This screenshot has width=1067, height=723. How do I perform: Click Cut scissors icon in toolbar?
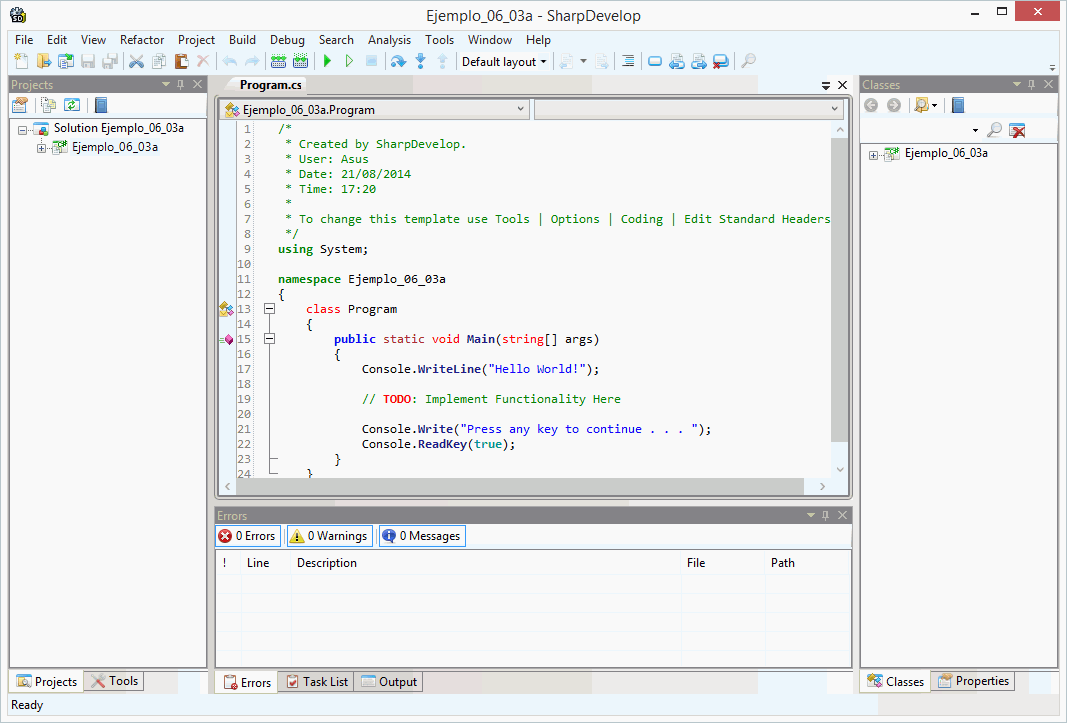[x=137, y=62]
